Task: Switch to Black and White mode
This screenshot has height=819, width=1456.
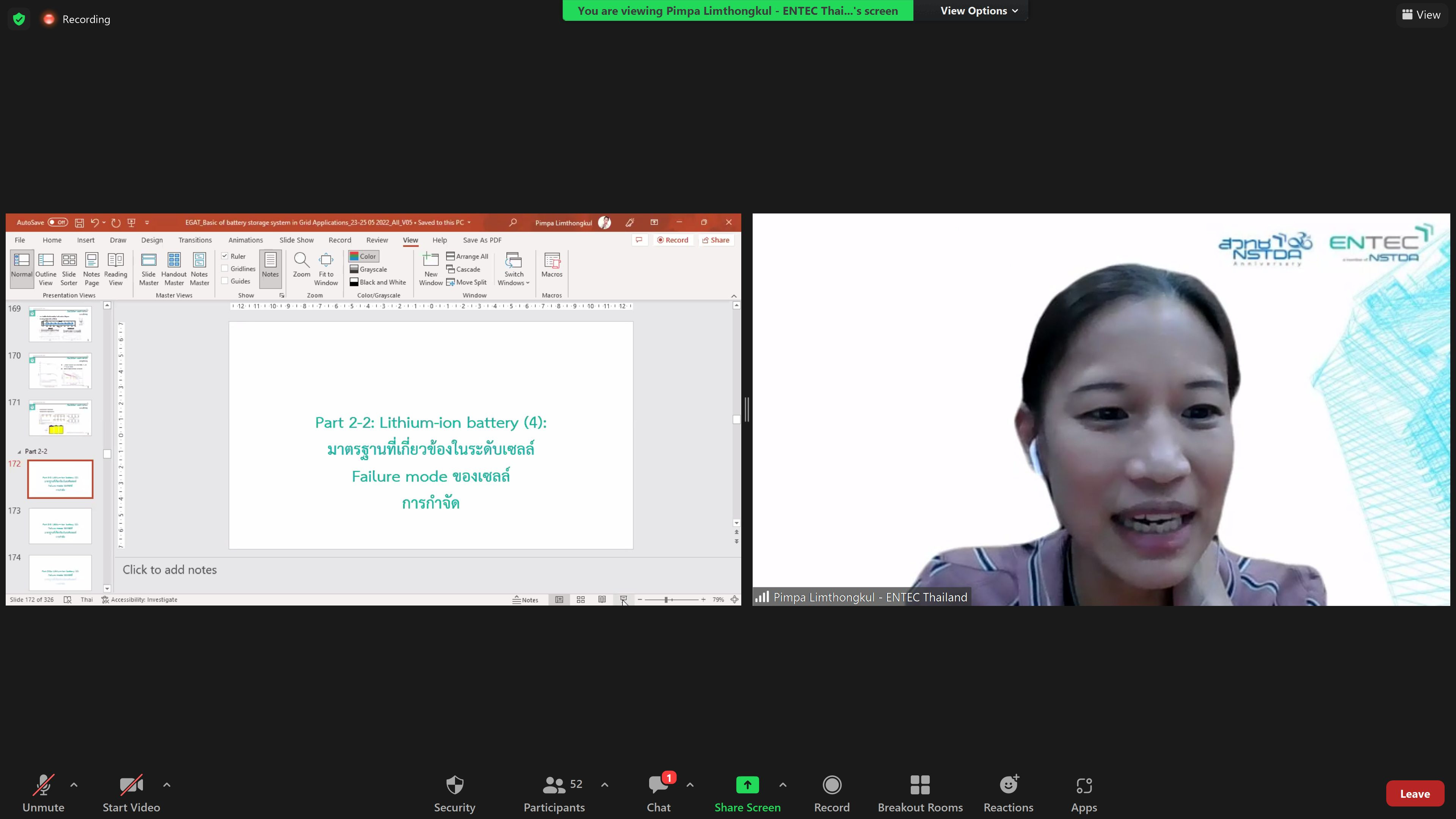Action: 378,282
